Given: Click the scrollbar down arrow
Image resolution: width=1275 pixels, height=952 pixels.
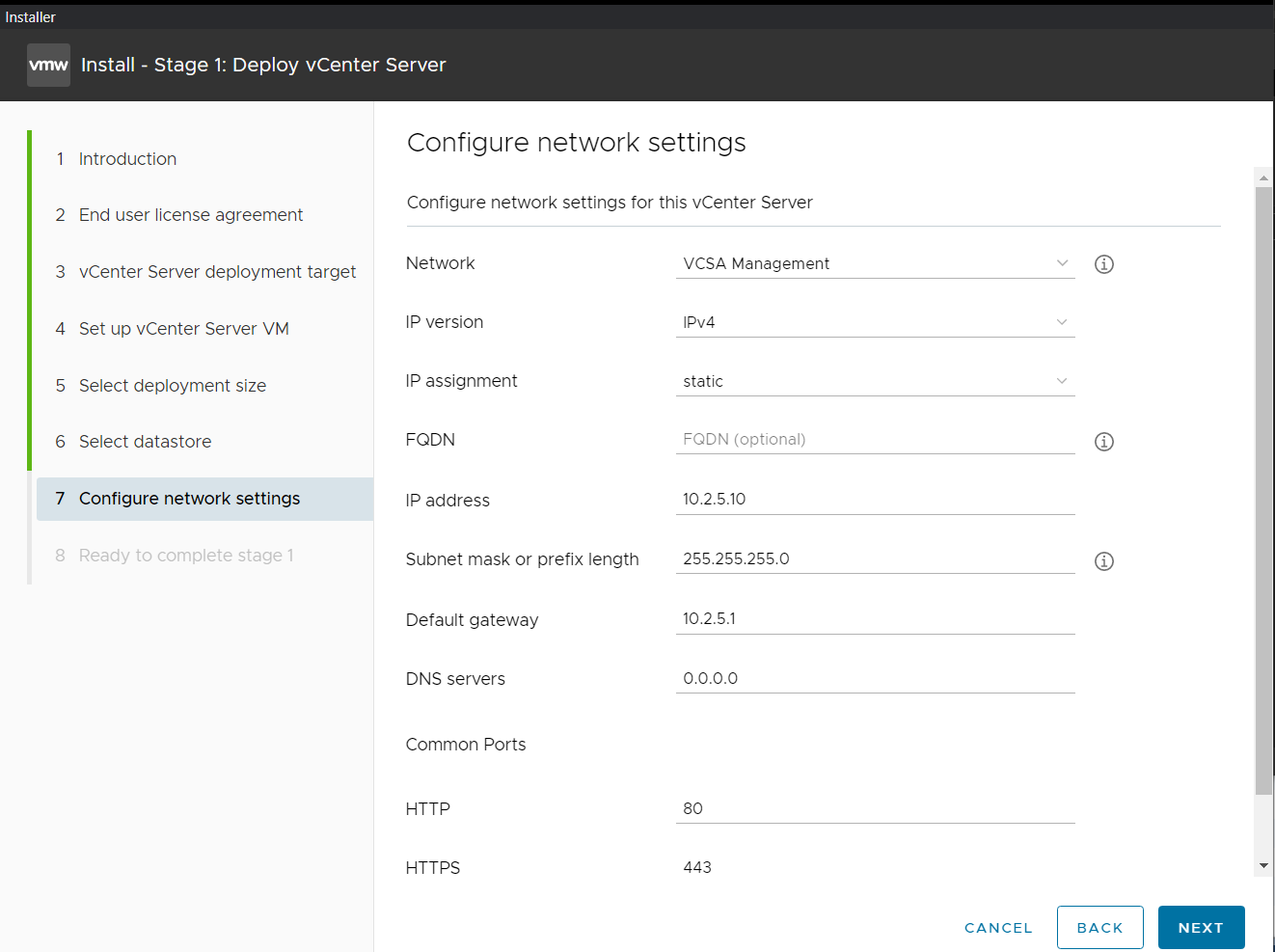Looking at the screenshot, I should (1263, 866).
